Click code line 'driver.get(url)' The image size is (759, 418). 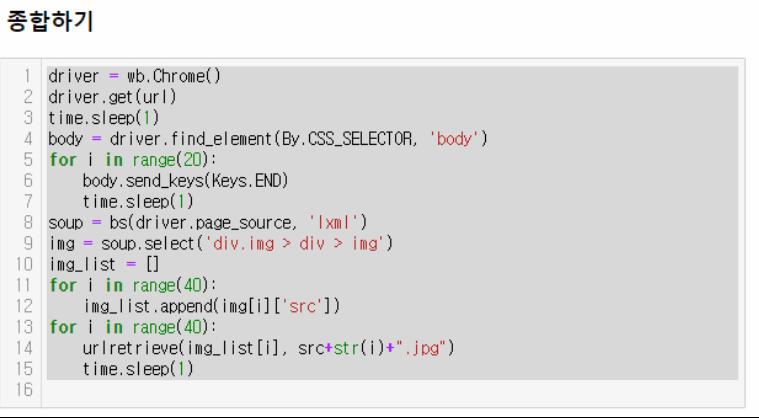point(112,97)
